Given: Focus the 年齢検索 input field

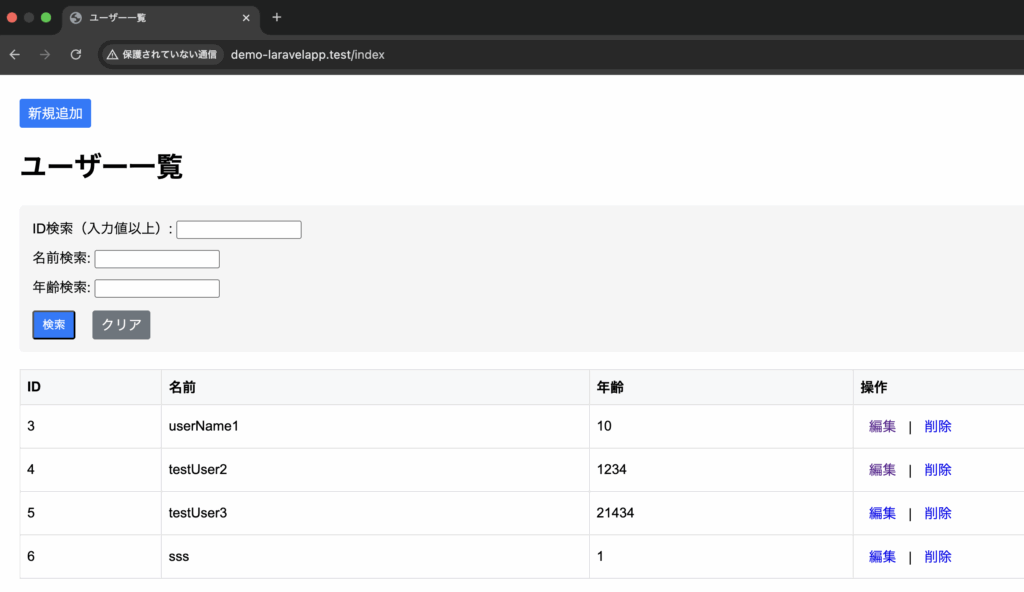Looking at the screenshot, I should [157, 288].
